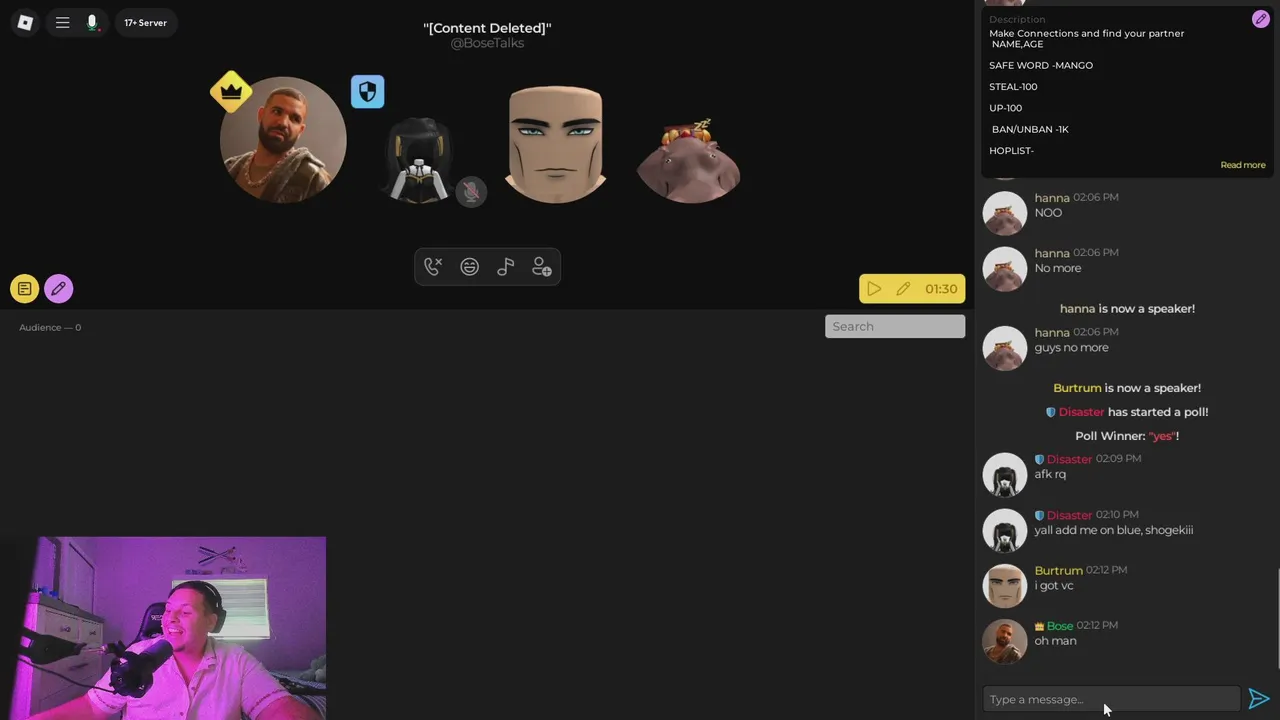The image size is (1280, 720).
Task: Click hanna's avatar beside guys no more
Action: (x=1005, y=348)
